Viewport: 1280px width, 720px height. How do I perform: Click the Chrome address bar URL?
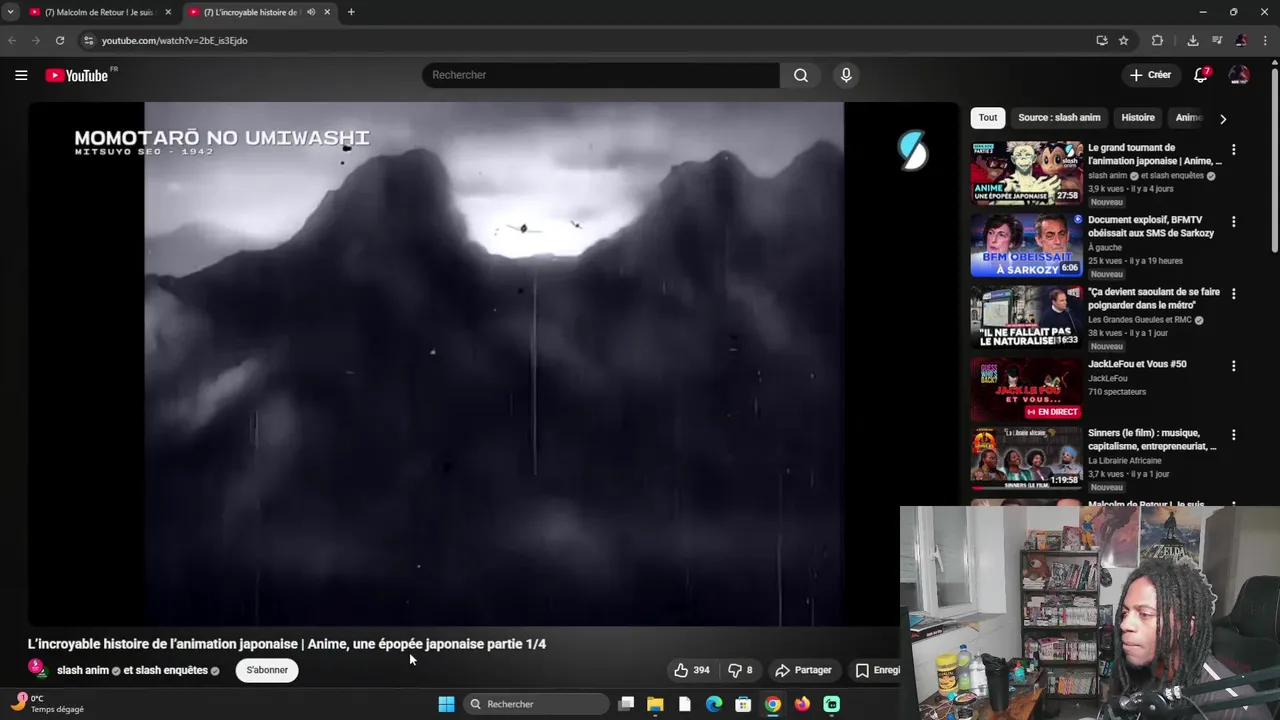(175, 40)
